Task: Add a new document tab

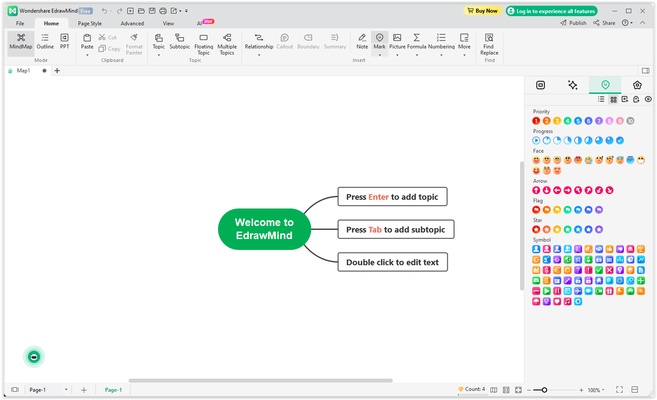Action: pyautogui.click(x=57, y=71)
